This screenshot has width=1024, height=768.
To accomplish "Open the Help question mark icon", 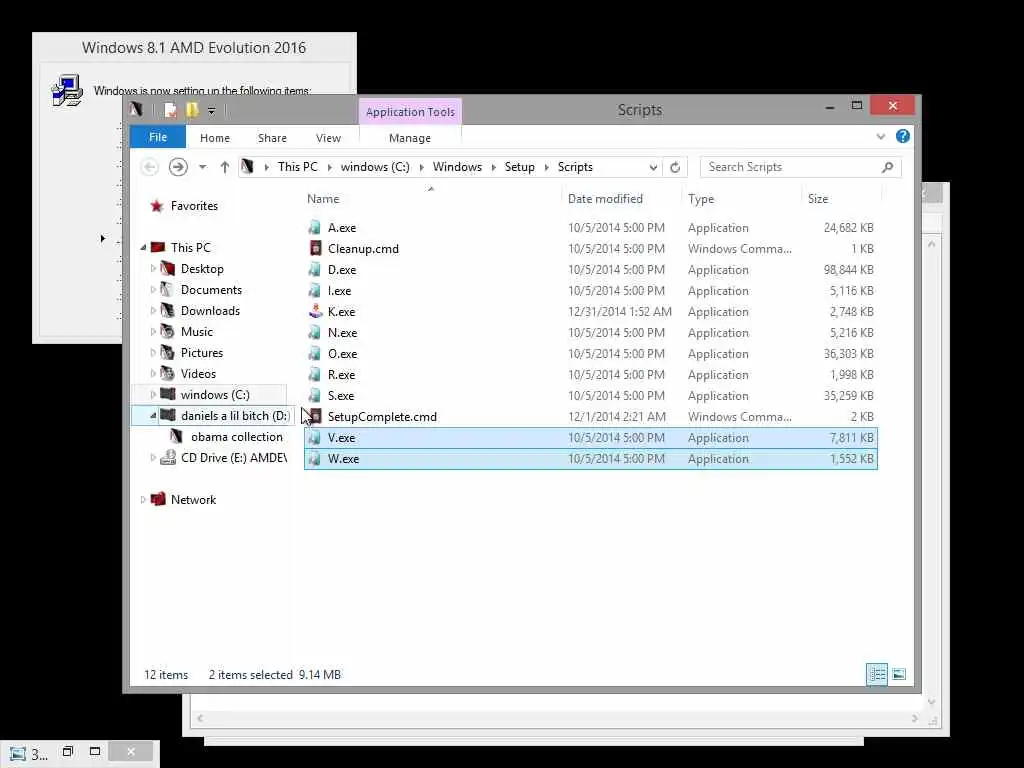I will pos(903,136).
